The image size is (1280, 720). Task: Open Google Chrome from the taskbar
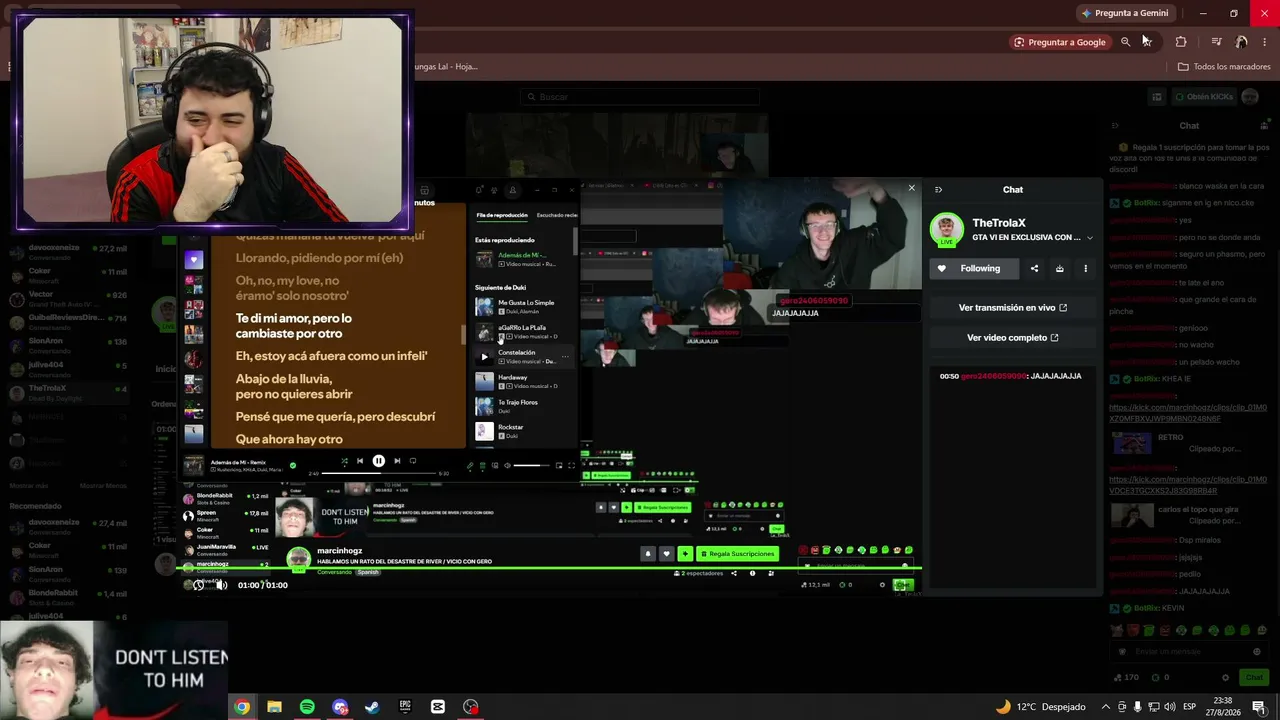[x=242, y=707]
